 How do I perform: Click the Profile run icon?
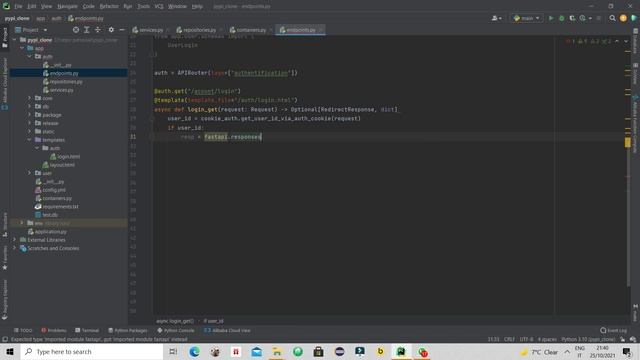point(583,18)
